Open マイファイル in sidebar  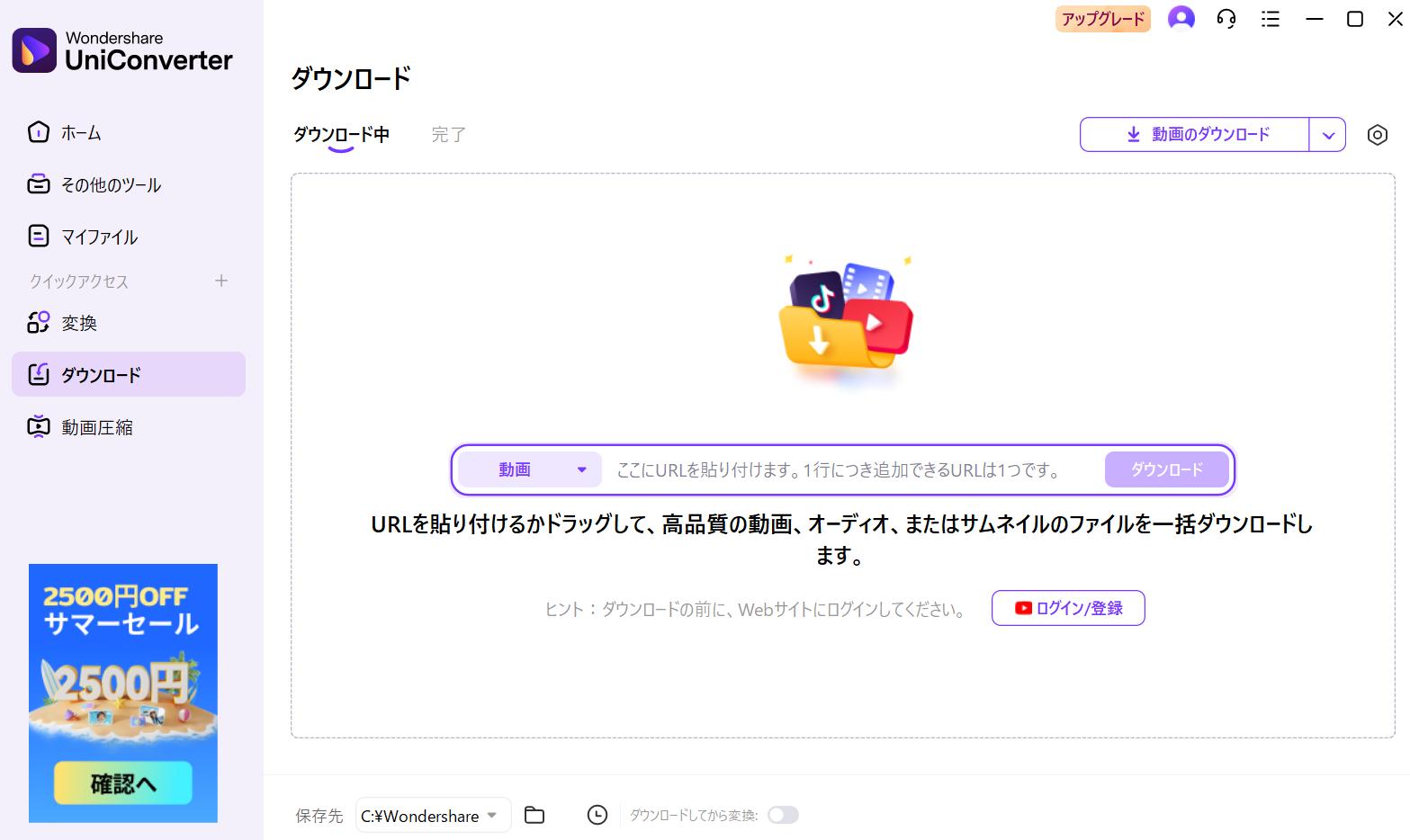128,237
